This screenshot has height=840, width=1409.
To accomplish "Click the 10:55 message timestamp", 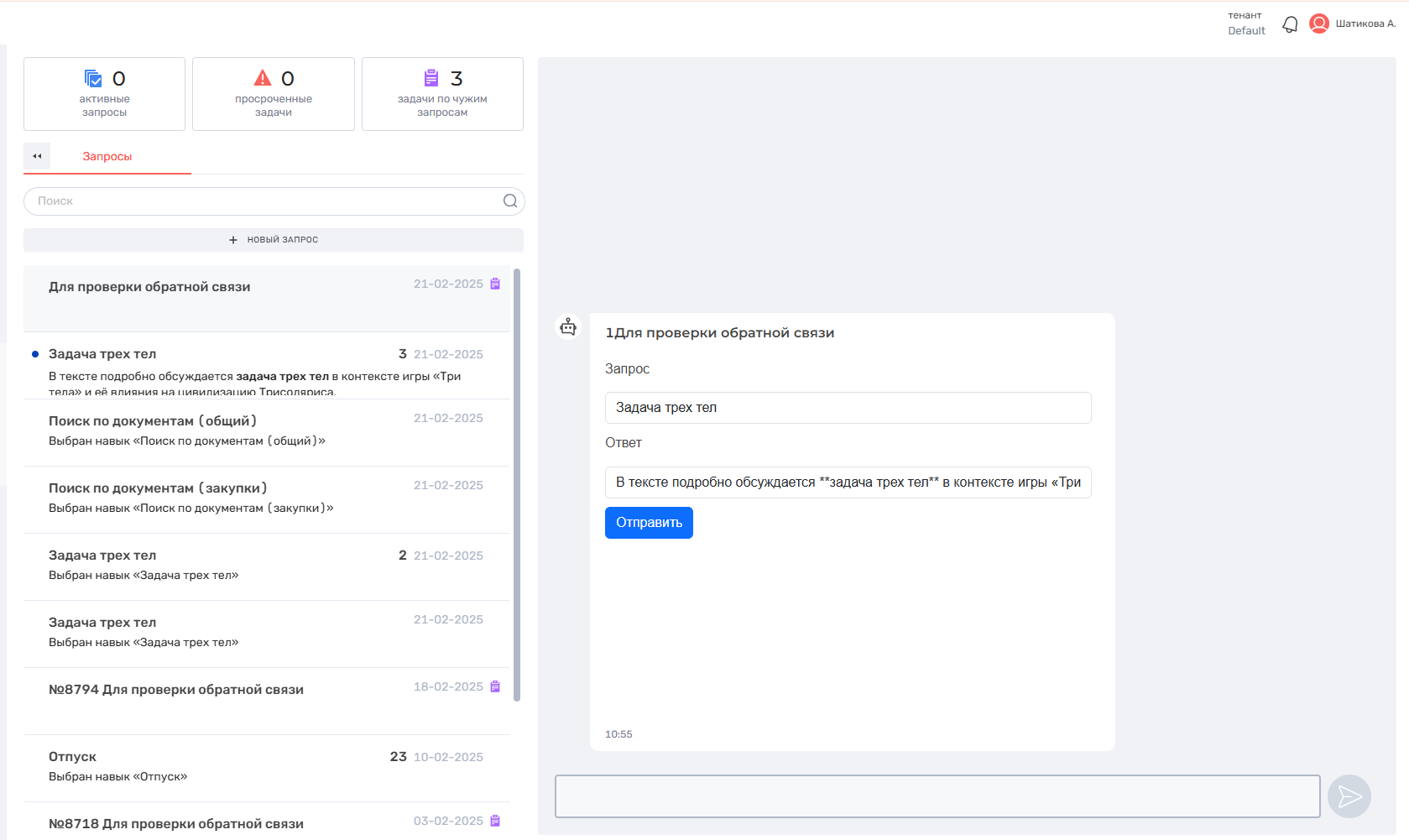I will [x=618, y=734].
